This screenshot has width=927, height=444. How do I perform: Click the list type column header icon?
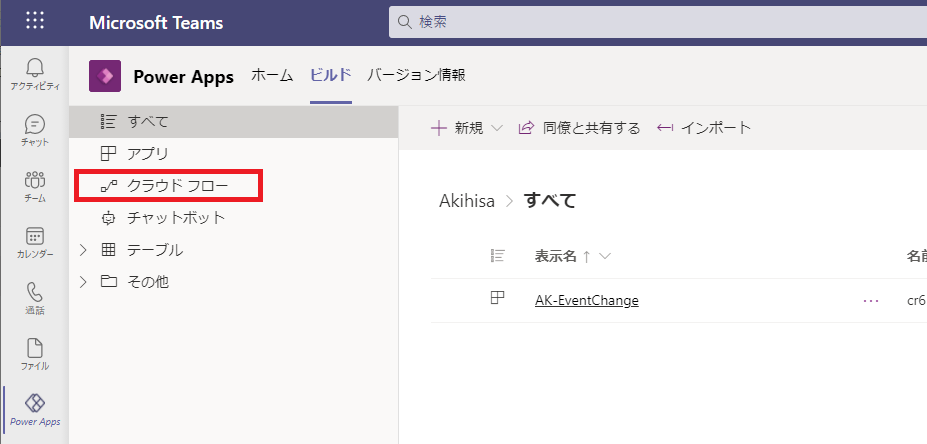pyautogui.click(x=498, y=255)
